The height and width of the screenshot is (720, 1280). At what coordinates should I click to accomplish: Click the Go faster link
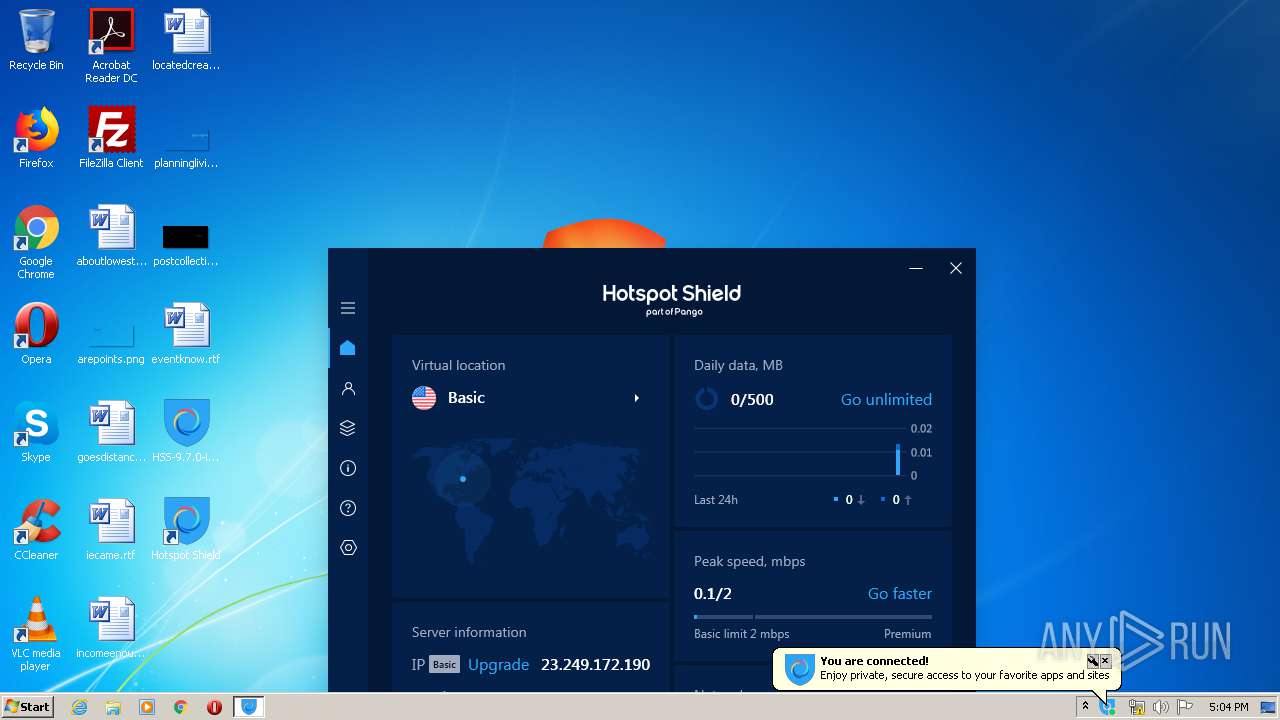pos(899,593)
